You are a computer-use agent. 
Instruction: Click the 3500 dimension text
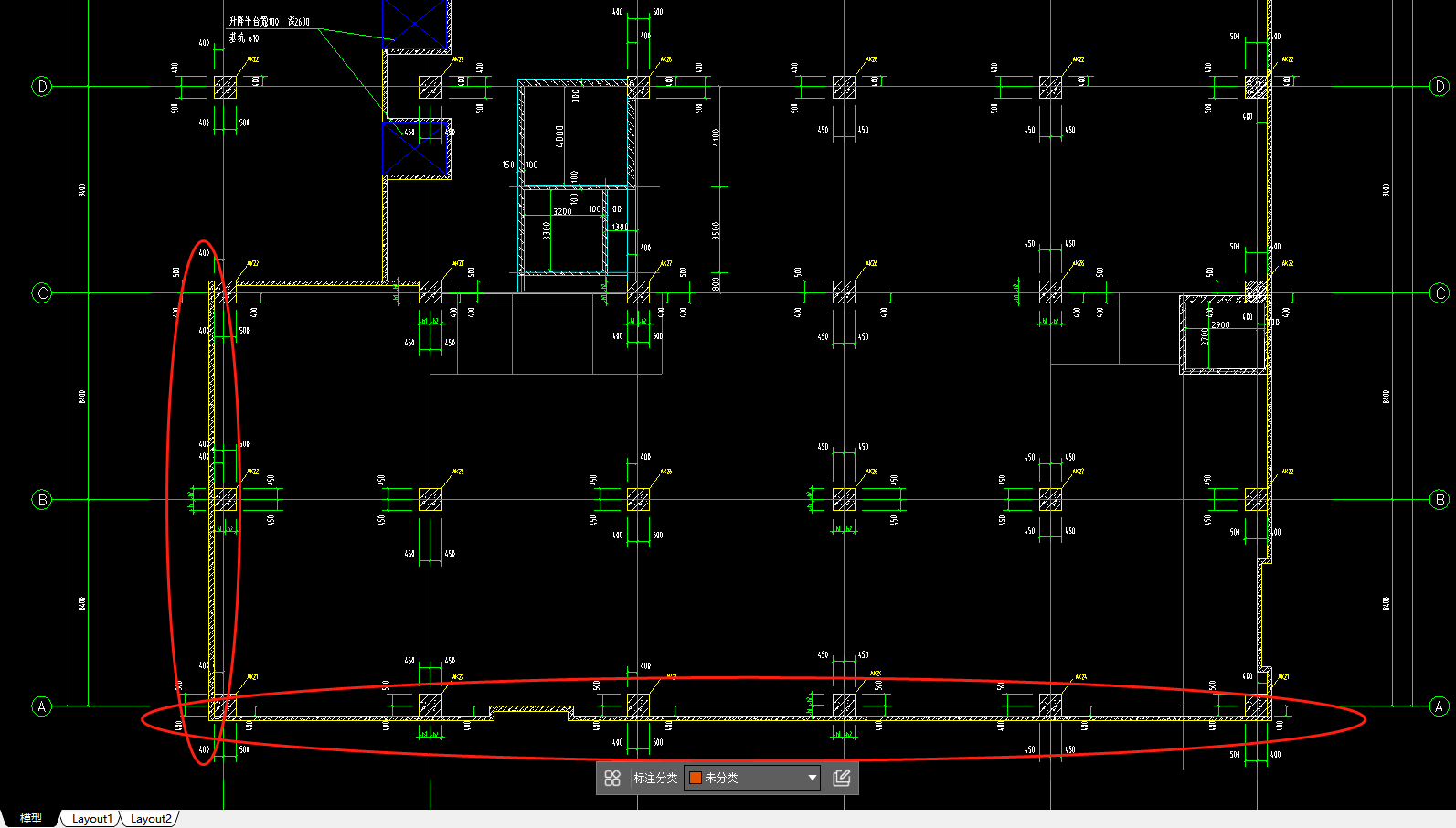pyautogui.click(x=716, y=230)
